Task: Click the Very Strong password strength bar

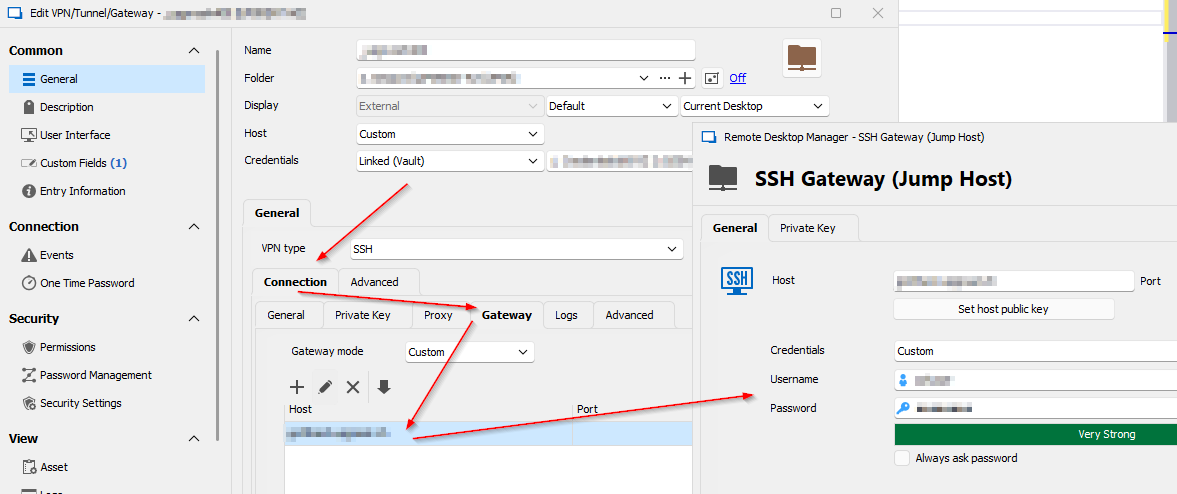Action: [x=1036, y=434]
